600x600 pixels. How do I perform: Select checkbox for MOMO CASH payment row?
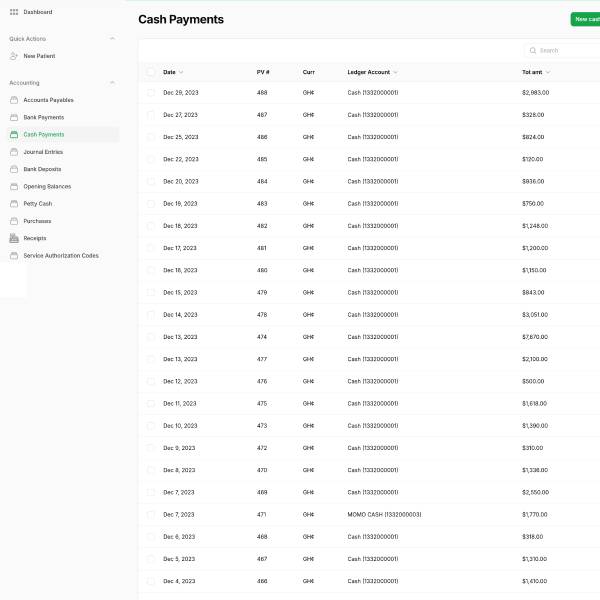coord(151,514)
